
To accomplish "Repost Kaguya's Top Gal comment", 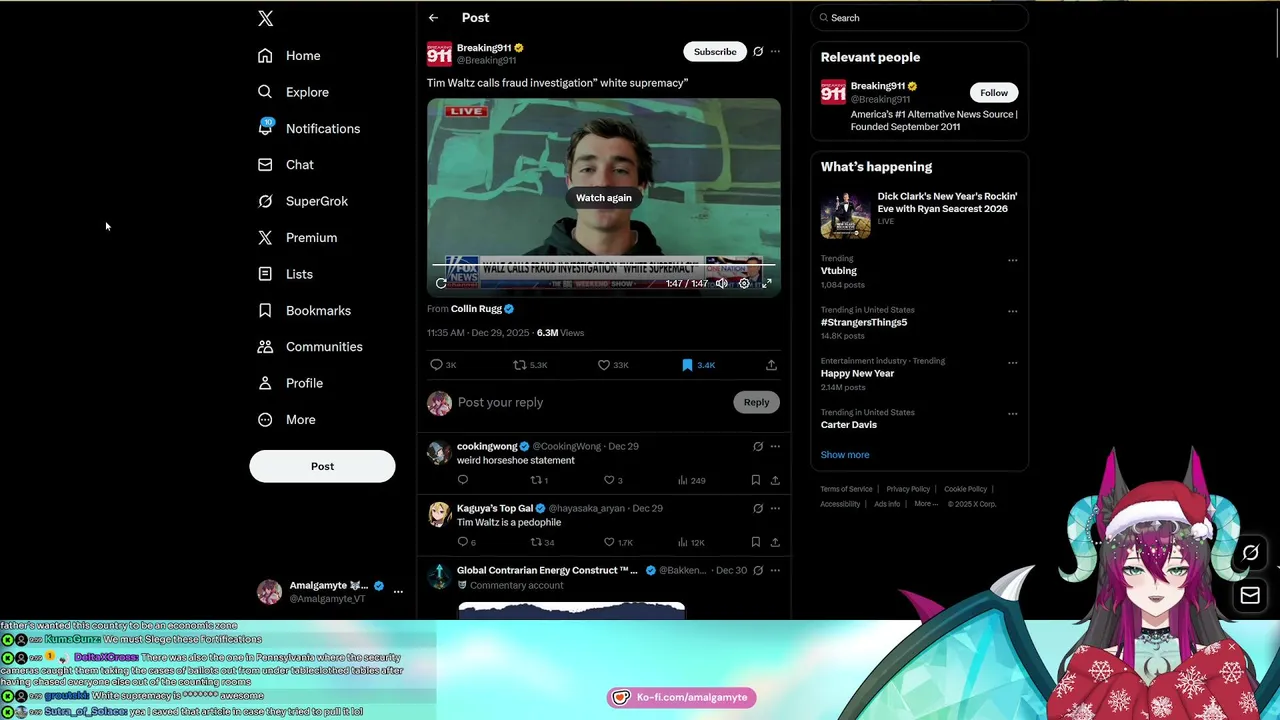I will click(542, 542).
